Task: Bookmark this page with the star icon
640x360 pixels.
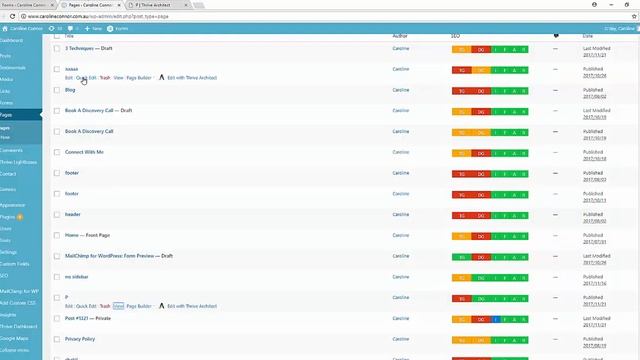Action: 634,16
